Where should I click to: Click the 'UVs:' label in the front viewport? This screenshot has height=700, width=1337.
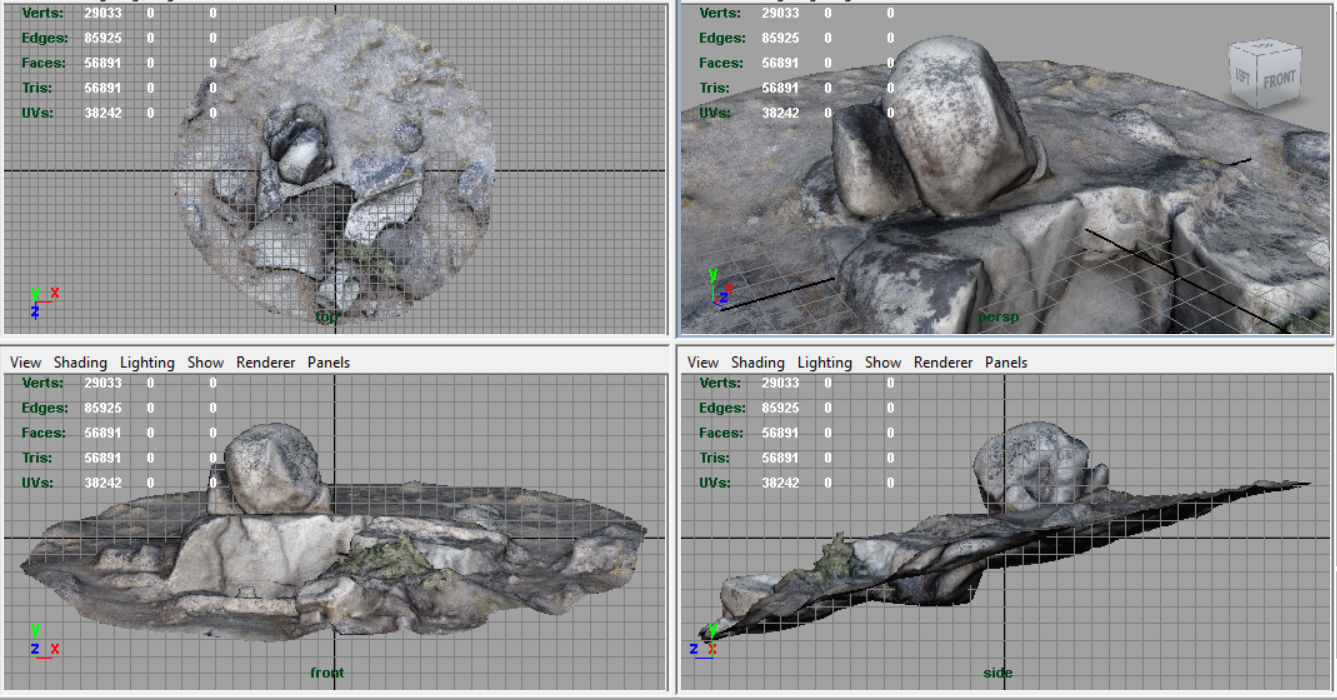[38, 483]
